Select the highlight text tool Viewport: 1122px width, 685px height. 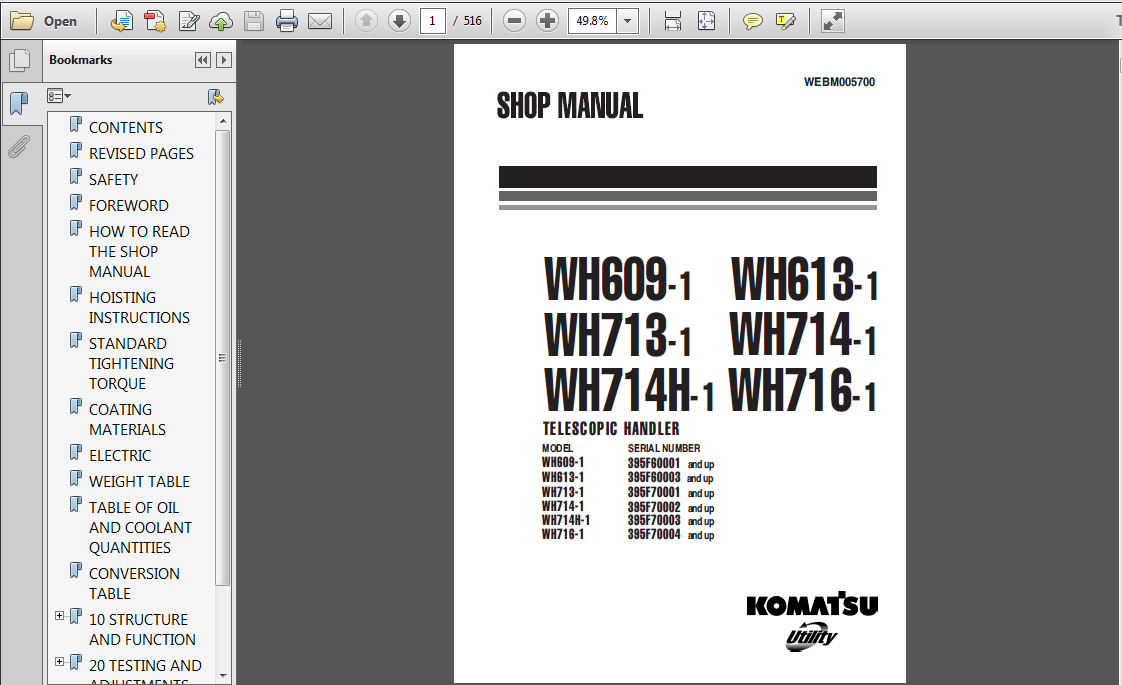click(786, 21)
